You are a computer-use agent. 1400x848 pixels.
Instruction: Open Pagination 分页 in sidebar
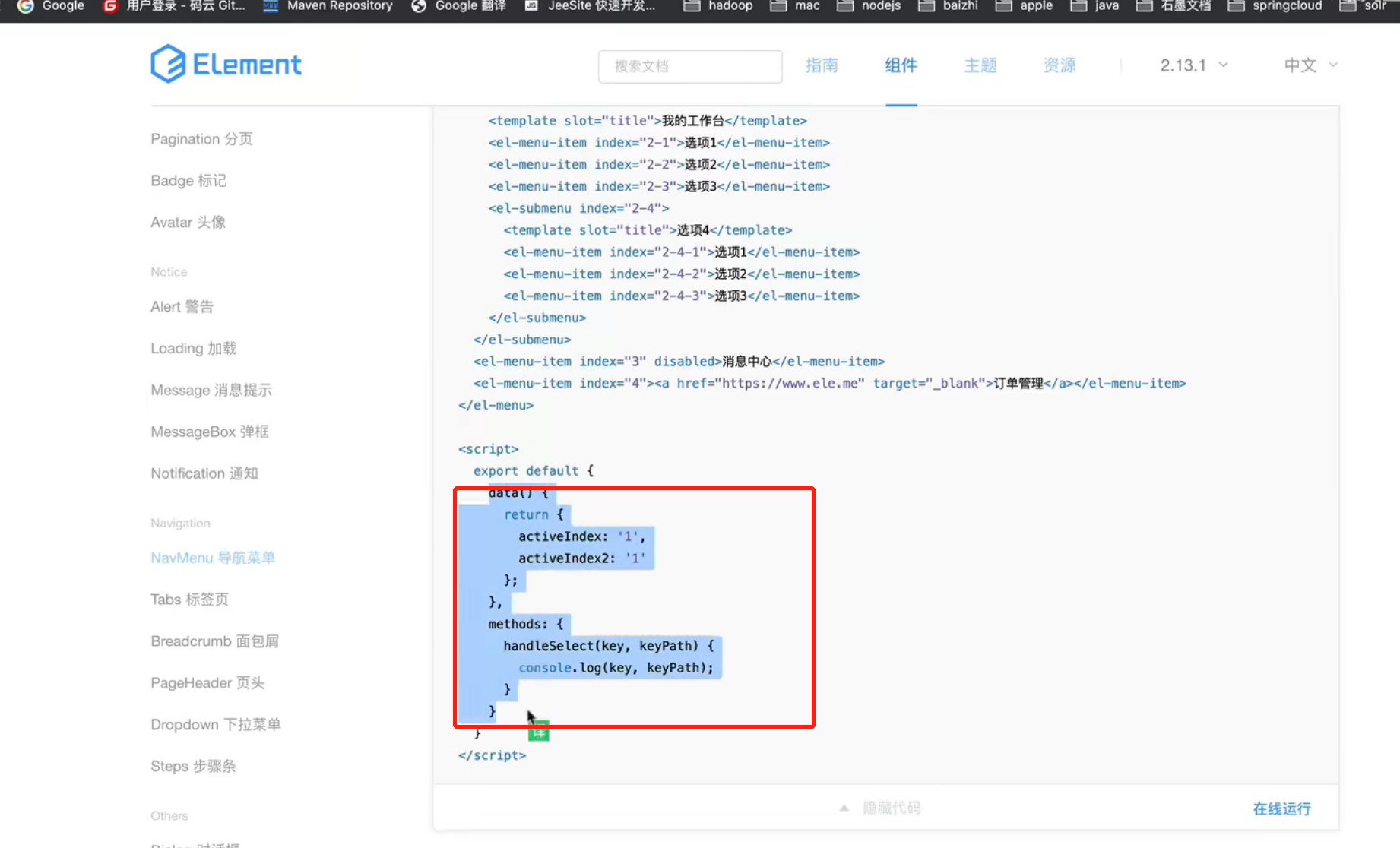tap(201, 139)
